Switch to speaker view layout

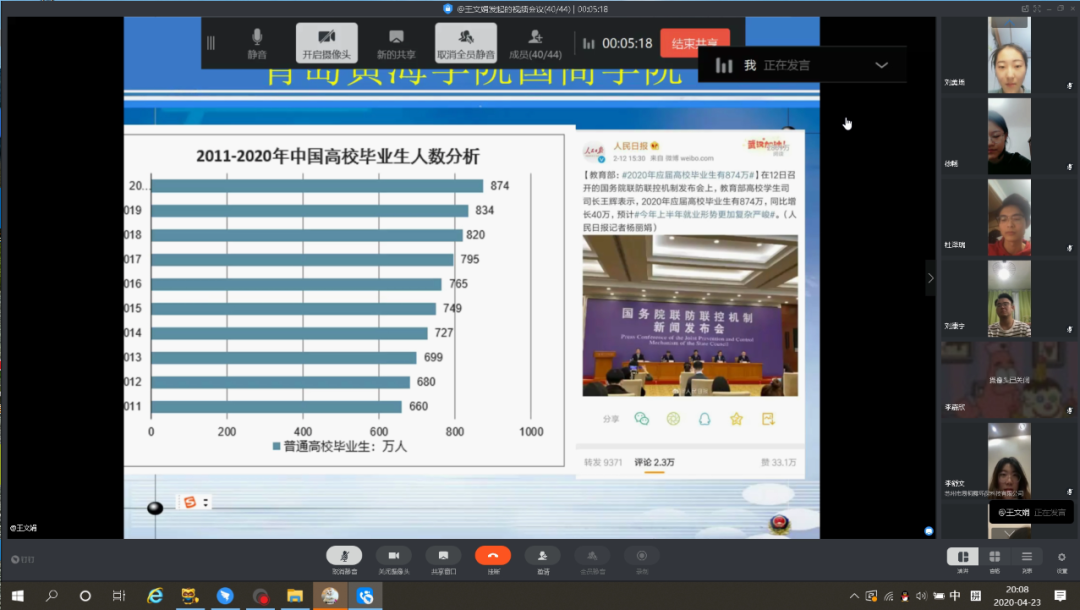pyautogui.click(x=962, y=557)
